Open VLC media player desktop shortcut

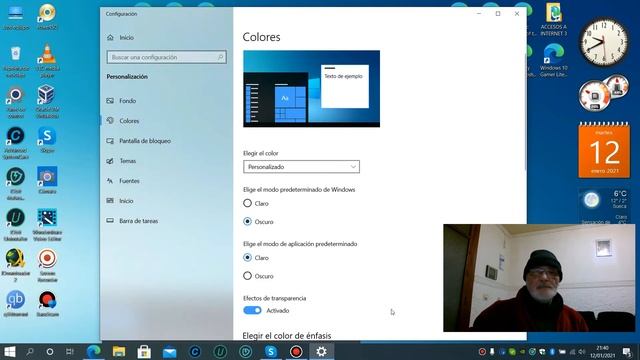pos(47,60)
